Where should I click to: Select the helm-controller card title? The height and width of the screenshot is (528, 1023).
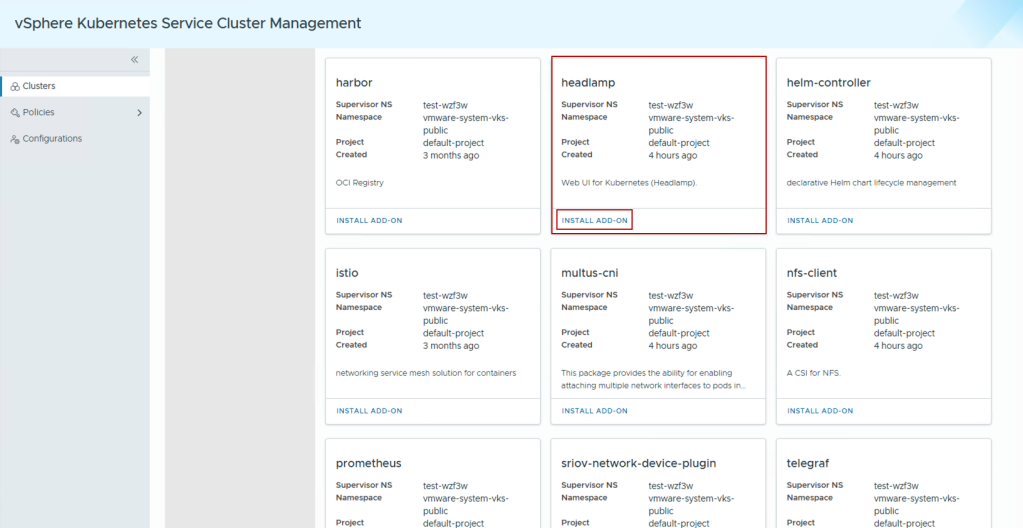pyautogui.click(x=829, y=83)
